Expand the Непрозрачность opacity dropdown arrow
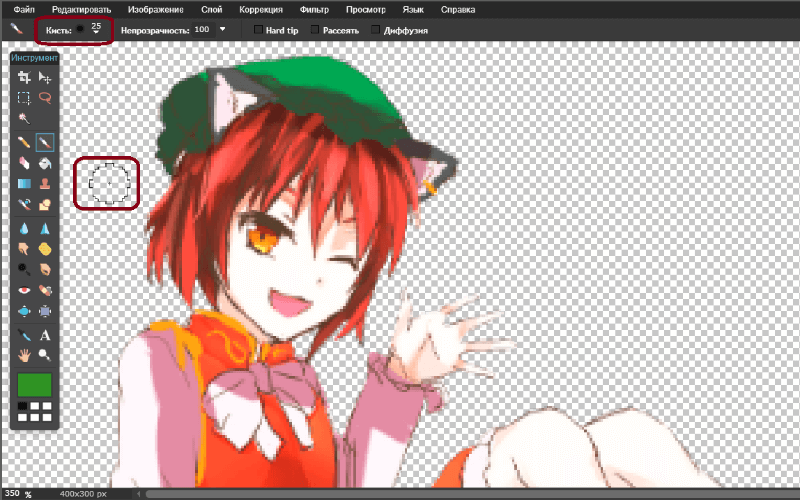The width and height of the screenshot is (800, 500). pos(222,30)
